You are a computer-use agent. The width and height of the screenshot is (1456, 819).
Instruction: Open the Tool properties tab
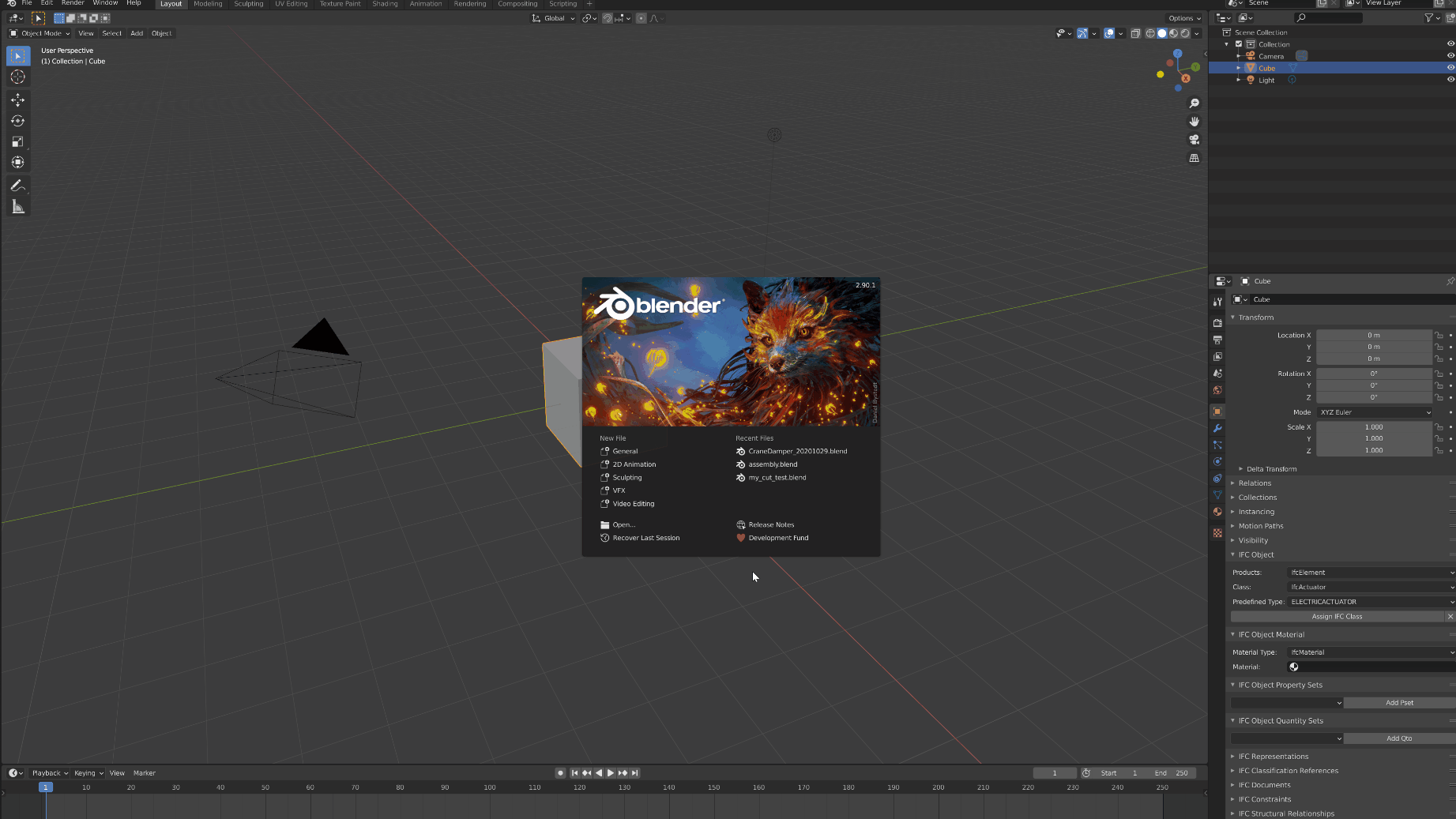1217,302
